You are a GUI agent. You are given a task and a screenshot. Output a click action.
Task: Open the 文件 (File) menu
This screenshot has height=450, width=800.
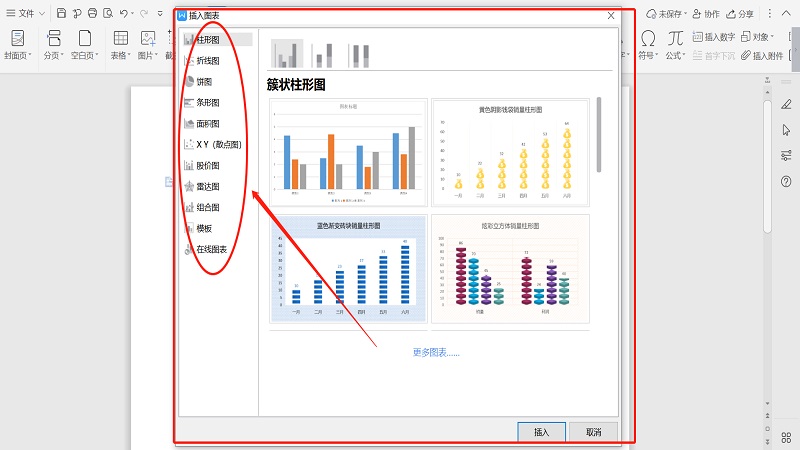26,14
